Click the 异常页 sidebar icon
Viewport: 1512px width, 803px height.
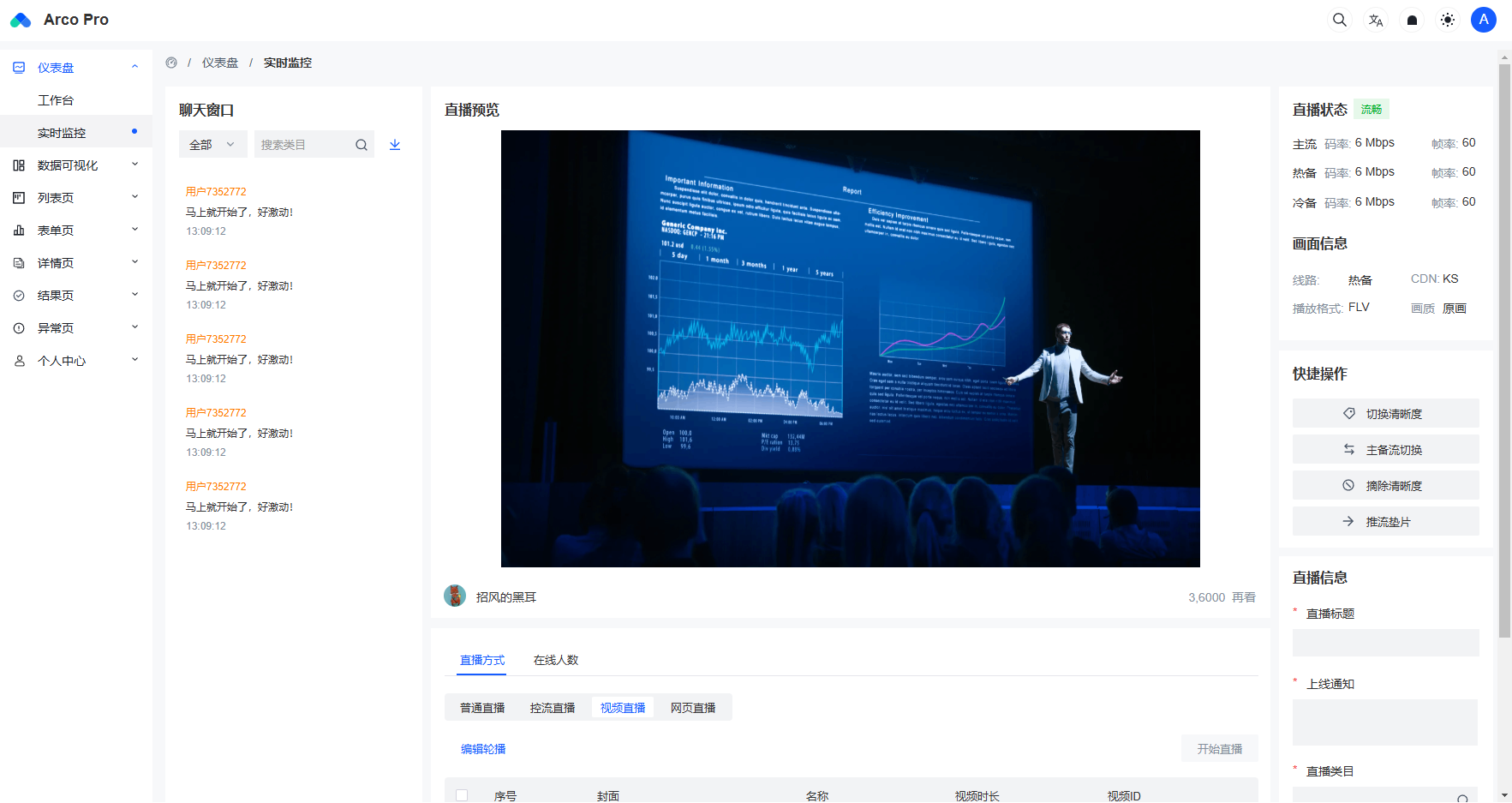19,328
